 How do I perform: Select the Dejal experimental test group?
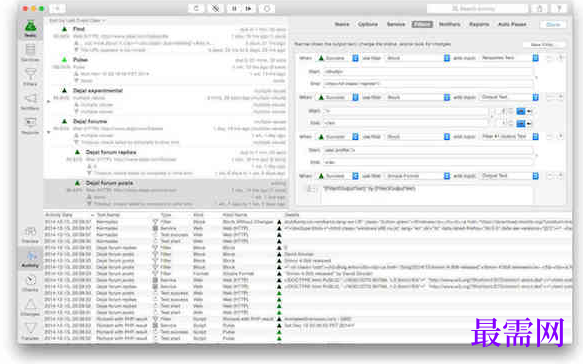166,101
